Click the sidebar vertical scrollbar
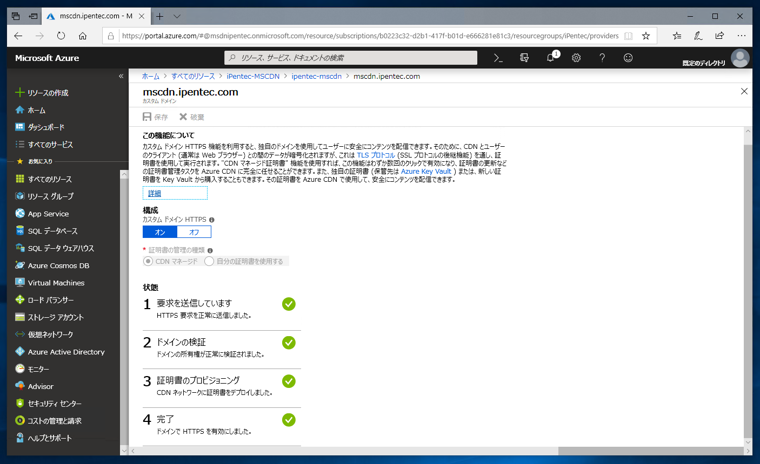Image resolution: width=760 pixels, height=464 pixels. coord(124,312)
